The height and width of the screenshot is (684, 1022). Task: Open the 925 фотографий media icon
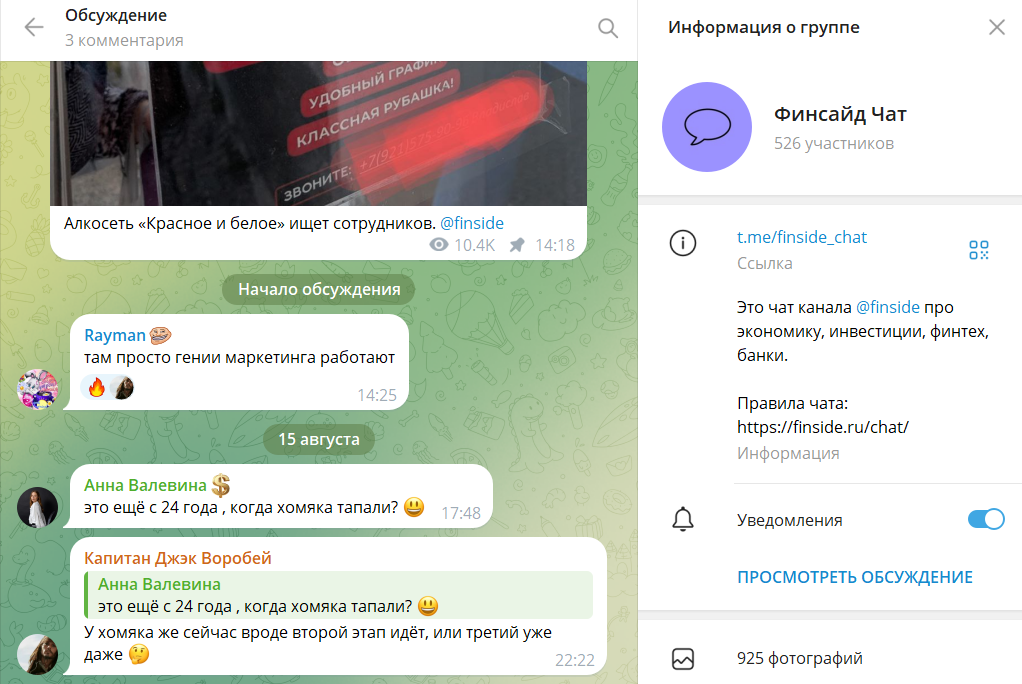(x=682, y=659)
